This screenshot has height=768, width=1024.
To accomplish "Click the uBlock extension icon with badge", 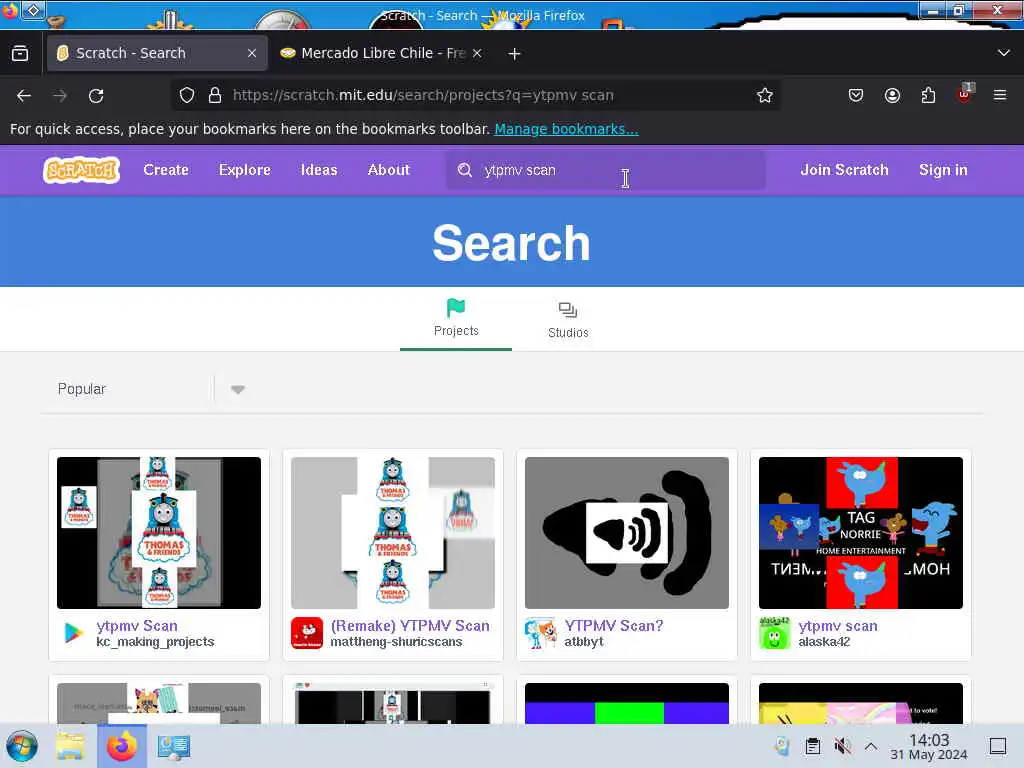I will coord(965,94).
